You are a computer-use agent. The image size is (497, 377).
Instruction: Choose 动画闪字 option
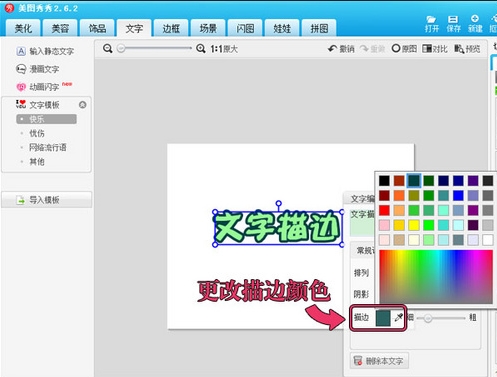tap(38, 87)
